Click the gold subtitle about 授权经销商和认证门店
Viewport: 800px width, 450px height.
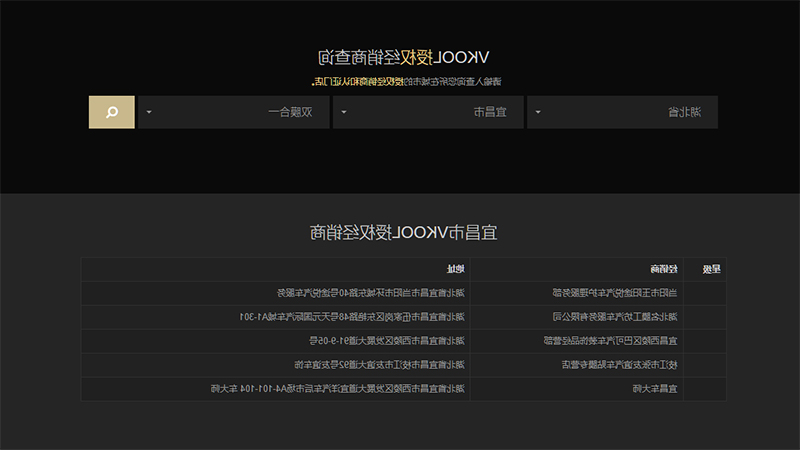(407, 82)
